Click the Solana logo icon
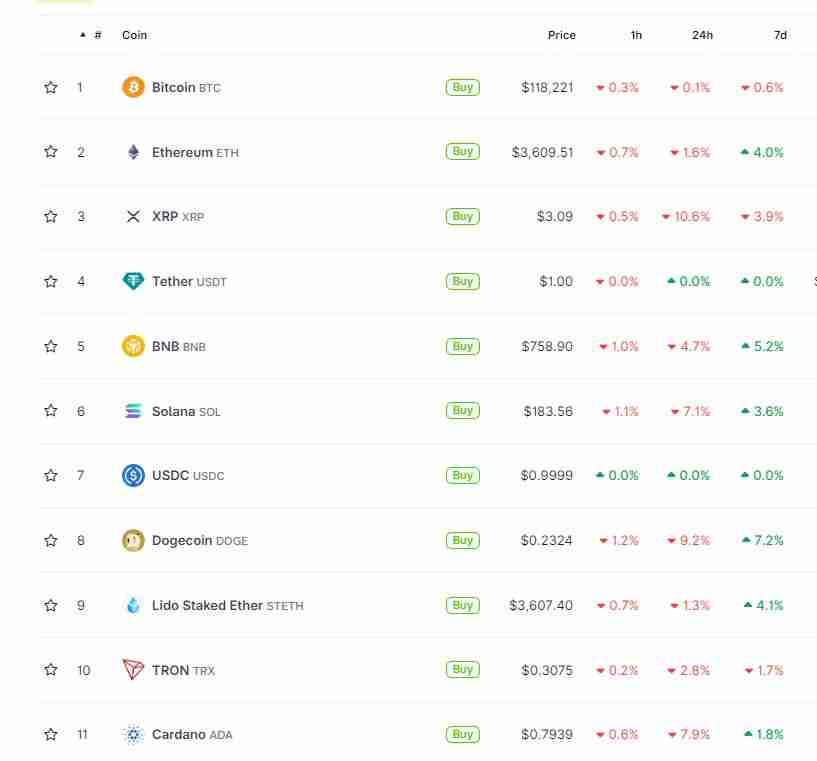 click(x=133, y=411)
